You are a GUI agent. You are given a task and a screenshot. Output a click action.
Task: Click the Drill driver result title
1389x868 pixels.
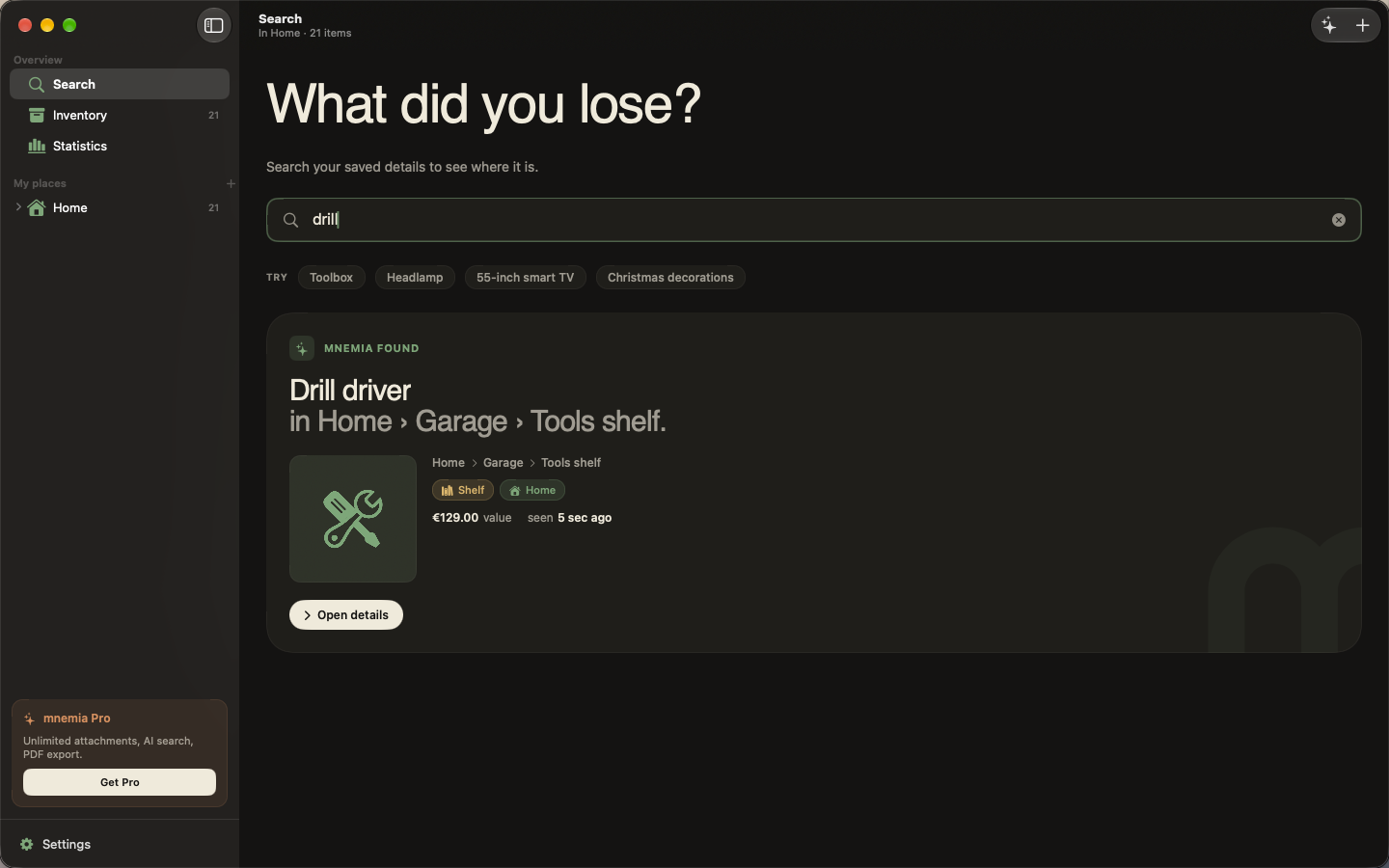[x=350, y=391]
